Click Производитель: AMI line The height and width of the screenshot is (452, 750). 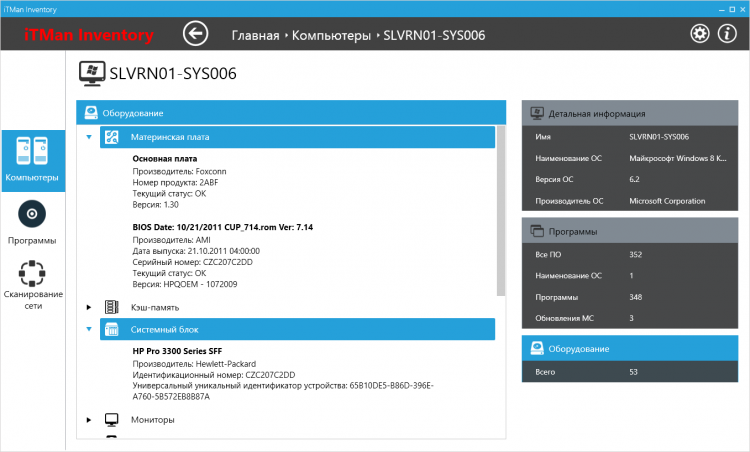click(x=171, y=240)
